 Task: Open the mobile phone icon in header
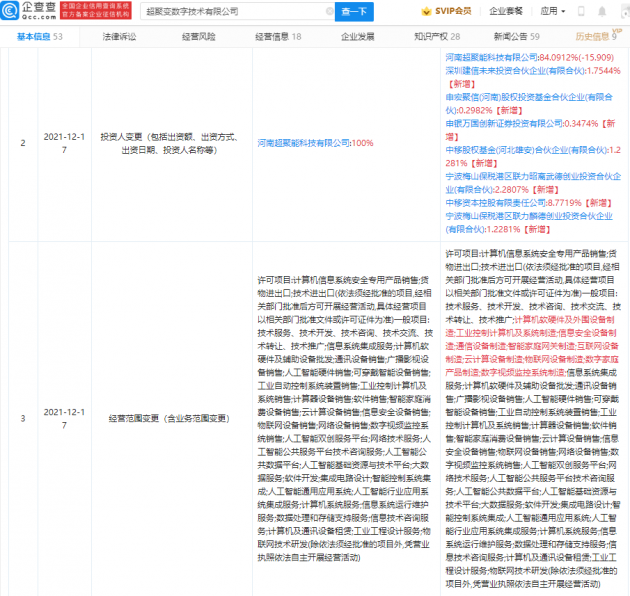[x=581, y=11]
